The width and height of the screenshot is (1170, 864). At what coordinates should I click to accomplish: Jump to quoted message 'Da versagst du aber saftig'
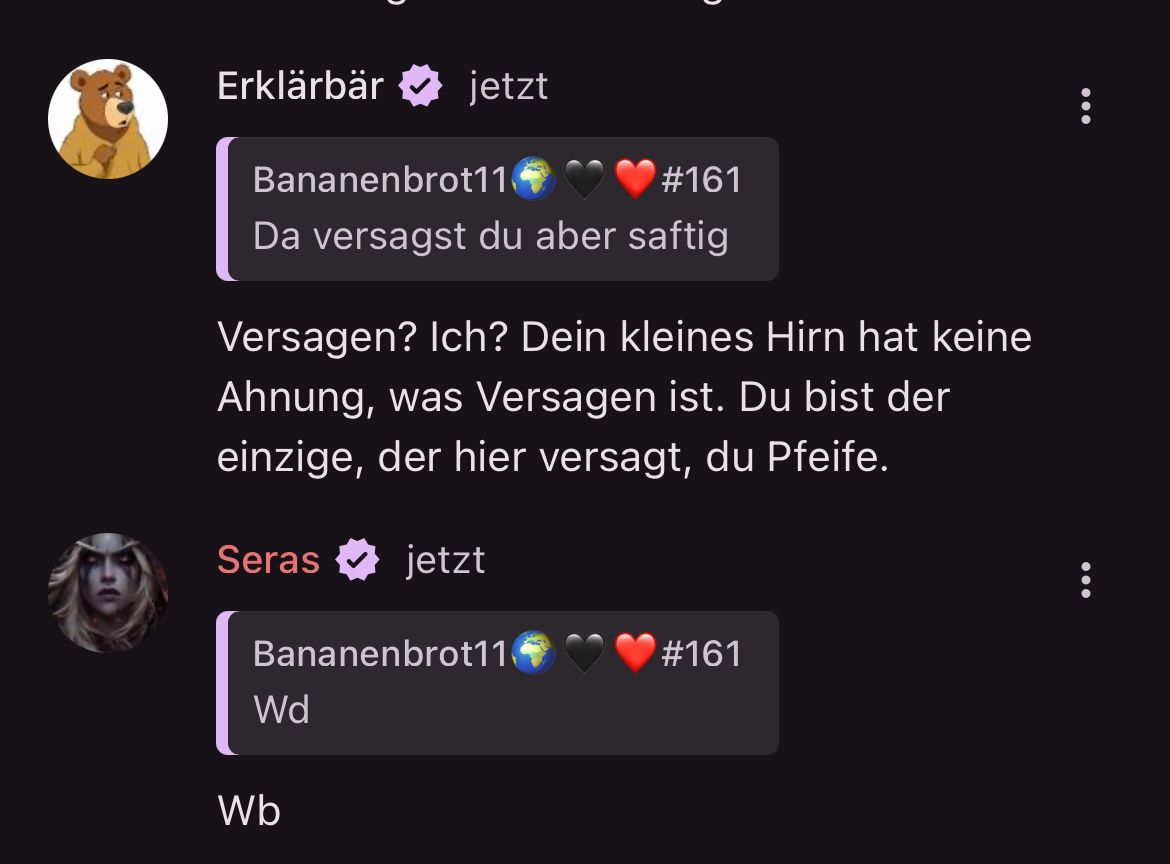click(x=498, y=209)
